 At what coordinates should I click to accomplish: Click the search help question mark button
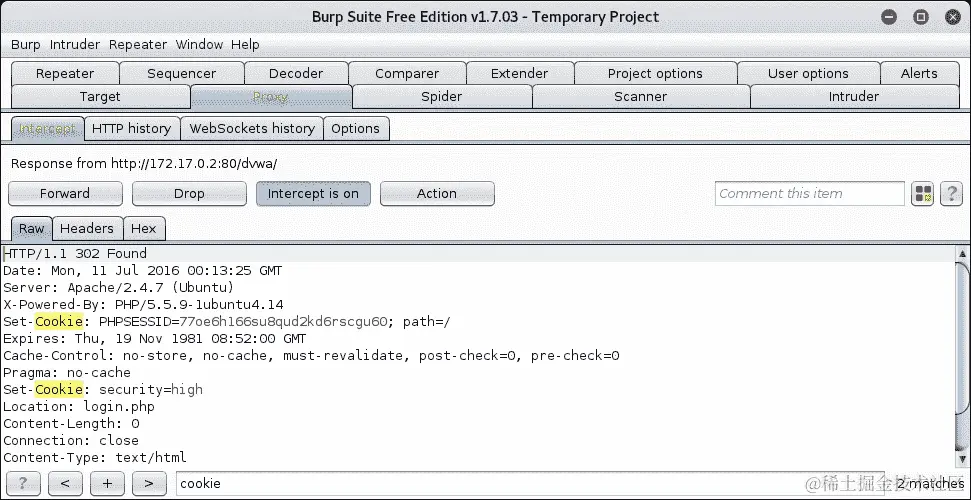23,483
